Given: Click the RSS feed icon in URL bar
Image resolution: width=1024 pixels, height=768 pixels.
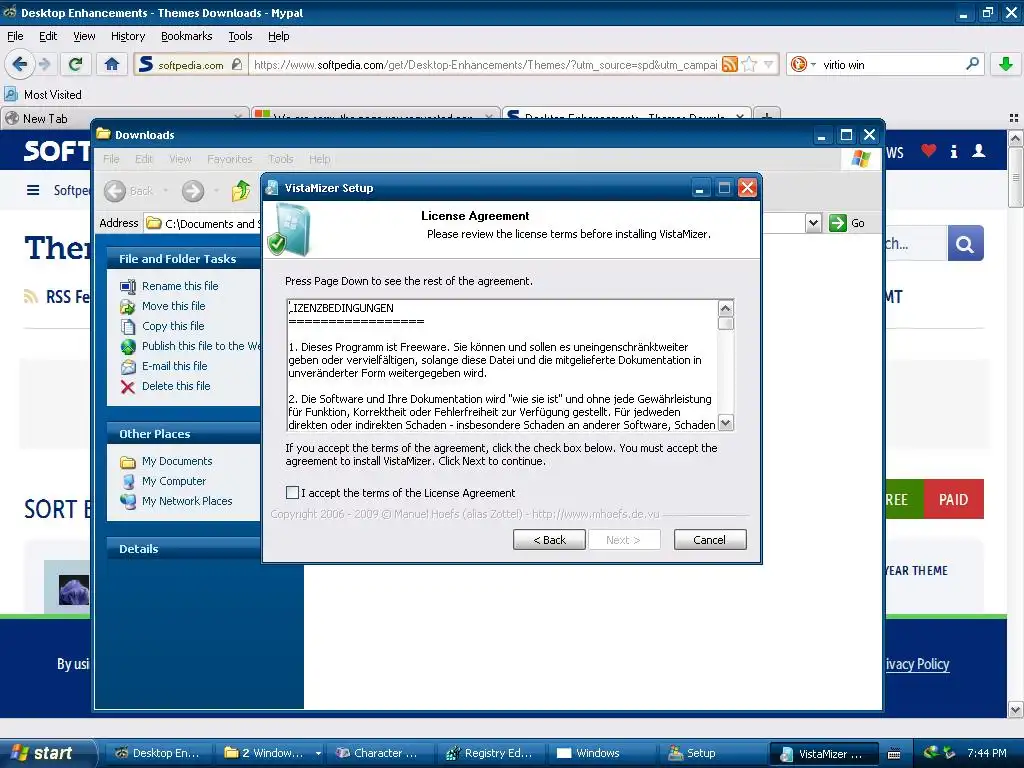Looking at the screenshot, I should tap(730, 64).
